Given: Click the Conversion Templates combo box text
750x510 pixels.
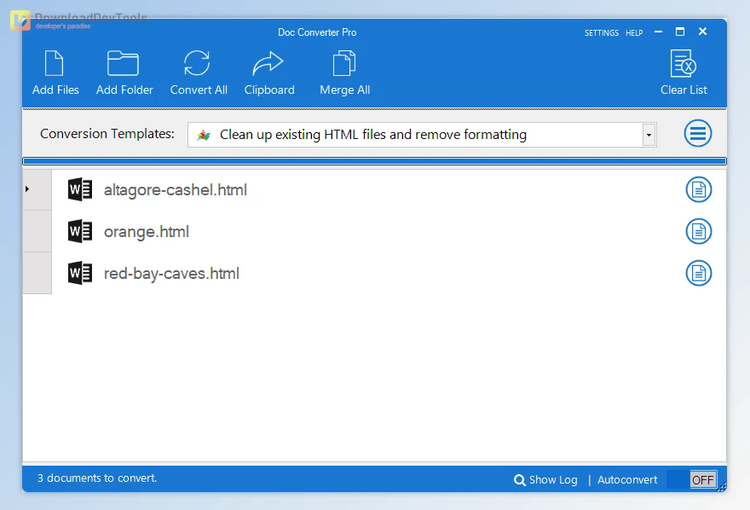Looking at the screenshot, I should 373,135.
